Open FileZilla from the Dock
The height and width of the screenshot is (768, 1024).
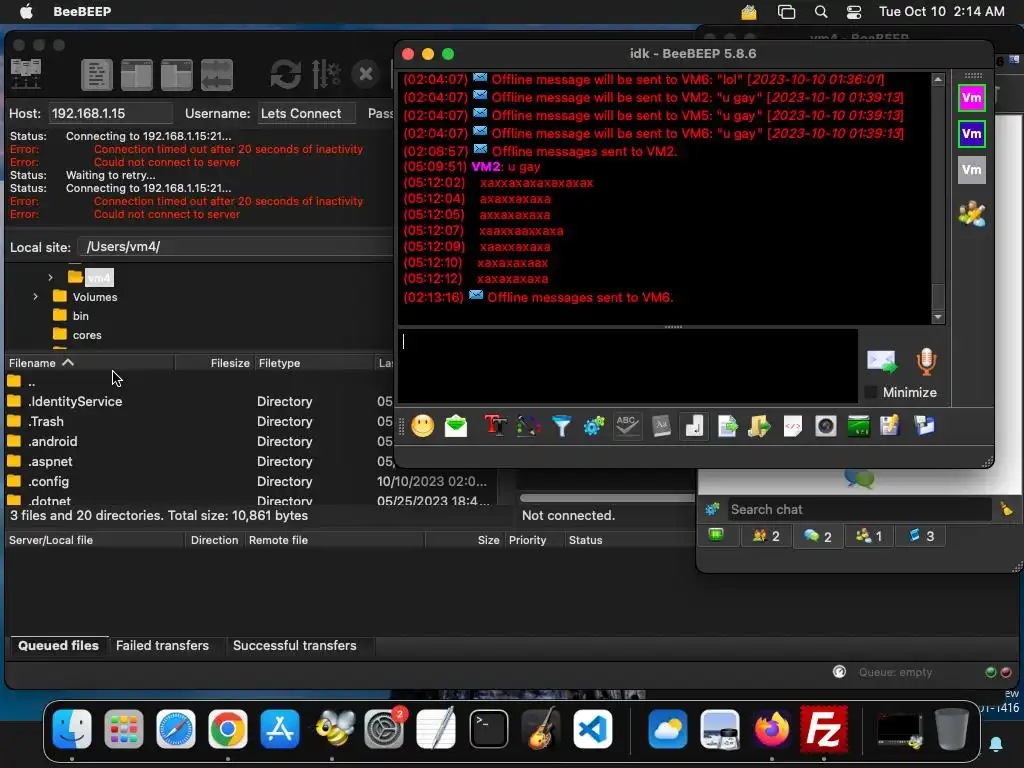[824, 729]
